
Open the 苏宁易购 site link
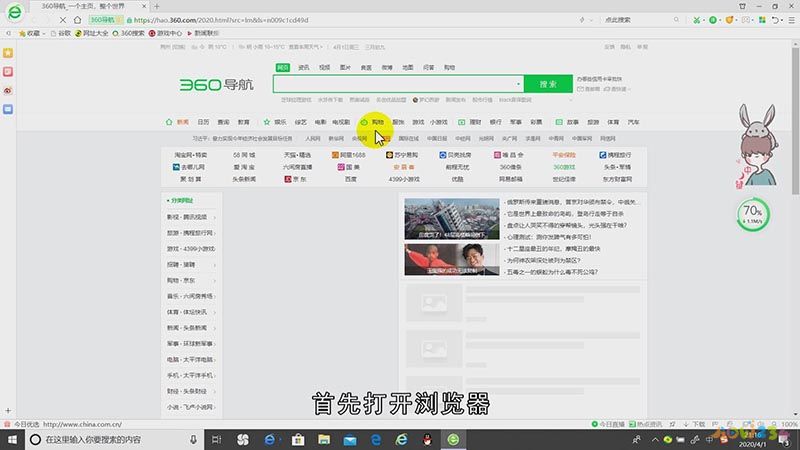[402, 155]
